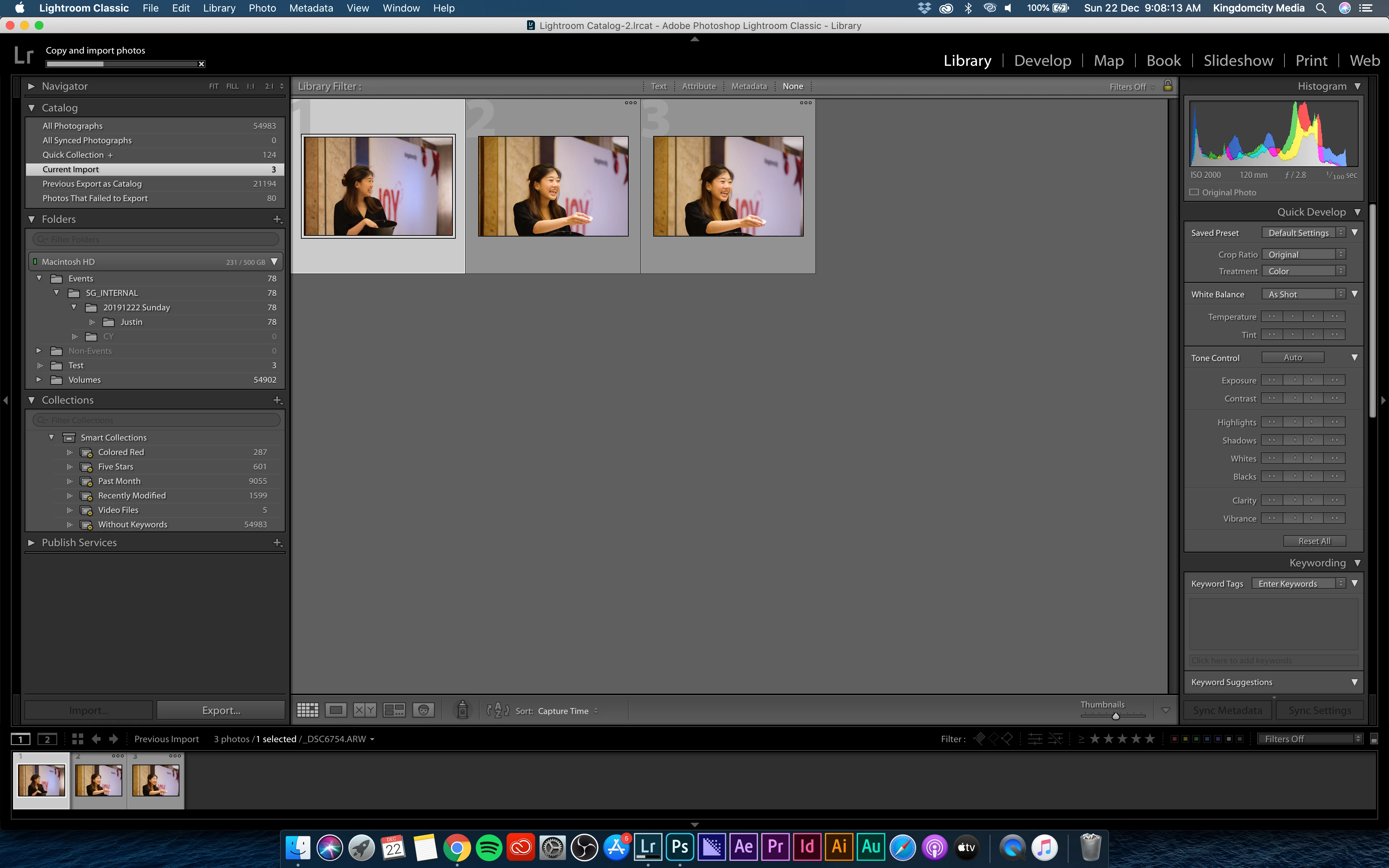The height and width of the screenshot is (868, 1389).
Task: Enable the Original Photo checkbox
Action: [1194, 192]
